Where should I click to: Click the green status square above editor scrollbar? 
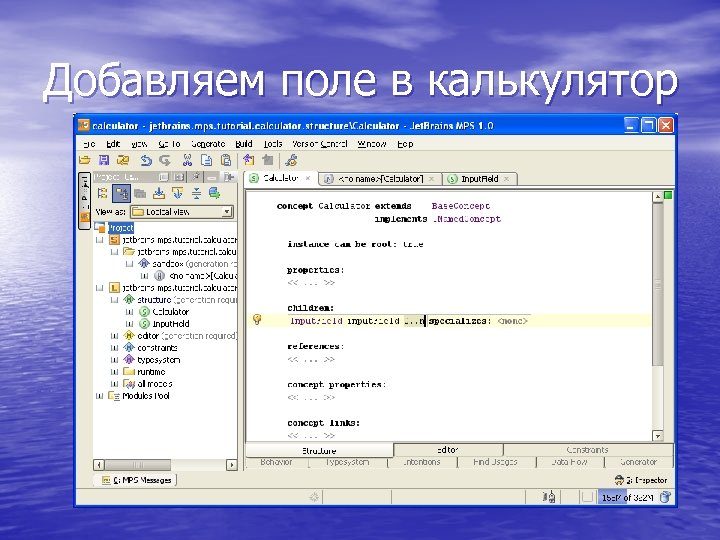point(668,195)
